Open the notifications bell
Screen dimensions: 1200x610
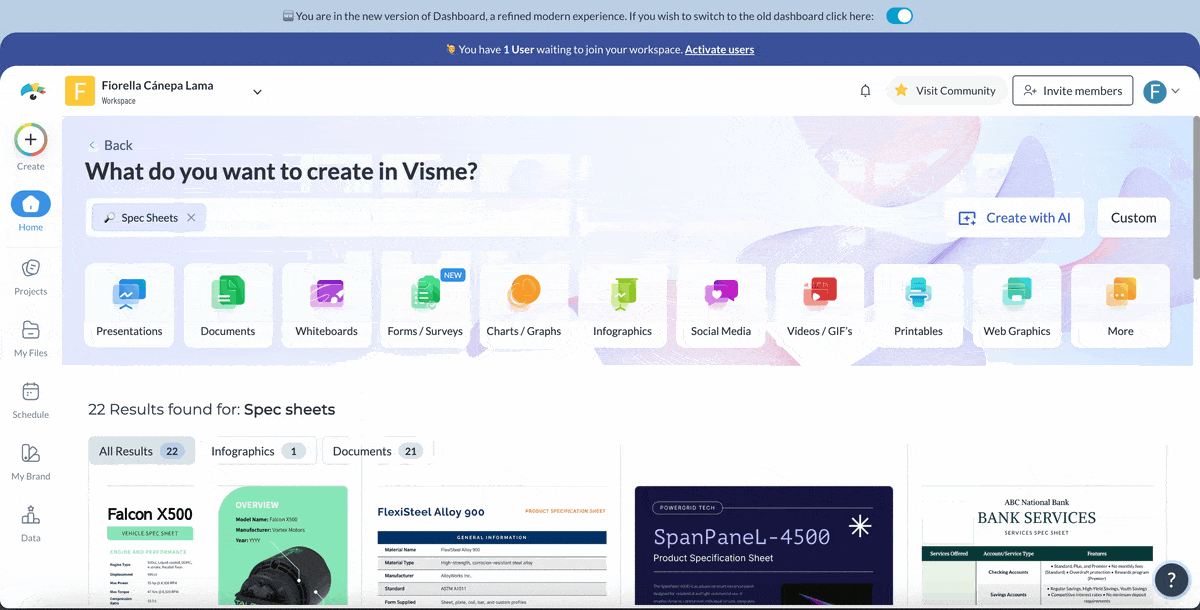pos(865,91)
